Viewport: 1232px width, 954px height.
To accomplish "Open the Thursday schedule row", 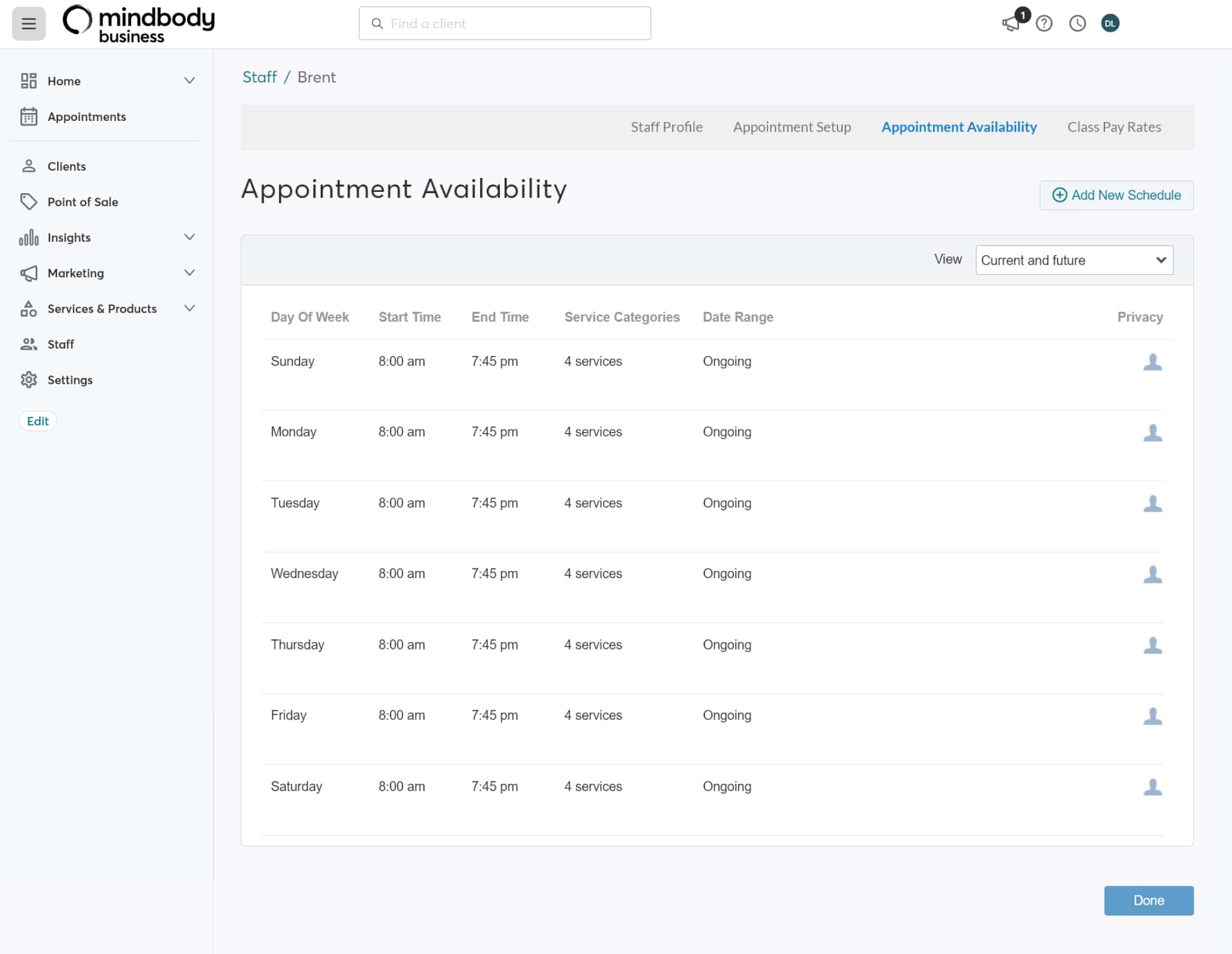I will click(713, 658).
